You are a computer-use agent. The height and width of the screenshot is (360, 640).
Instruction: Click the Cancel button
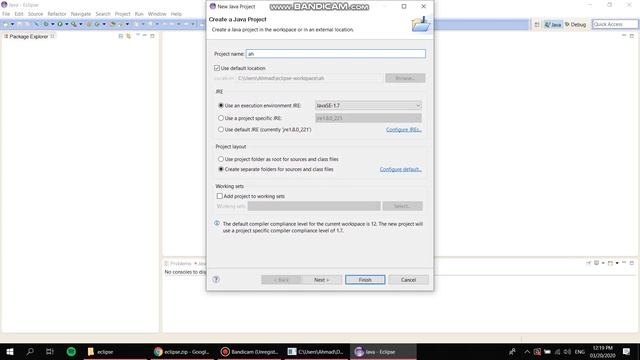408,280
